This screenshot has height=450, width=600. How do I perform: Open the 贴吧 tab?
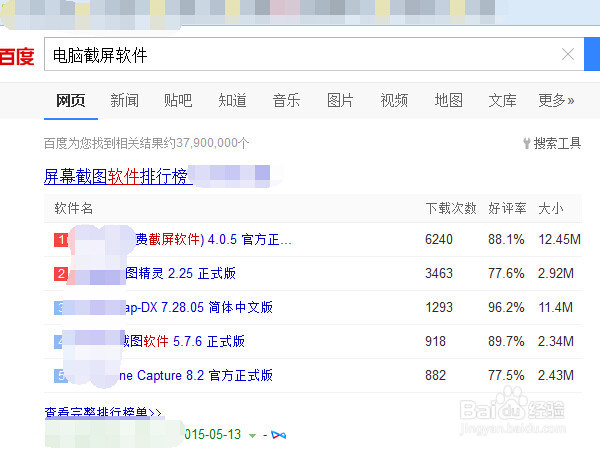click(x=178, y=101)
